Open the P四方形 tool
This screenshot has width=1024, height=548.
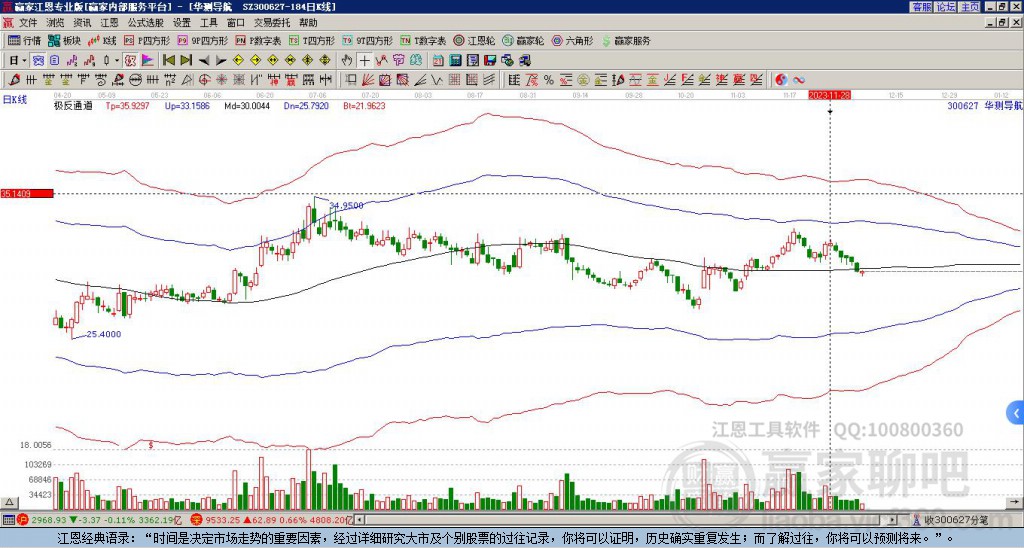point(147,40)
